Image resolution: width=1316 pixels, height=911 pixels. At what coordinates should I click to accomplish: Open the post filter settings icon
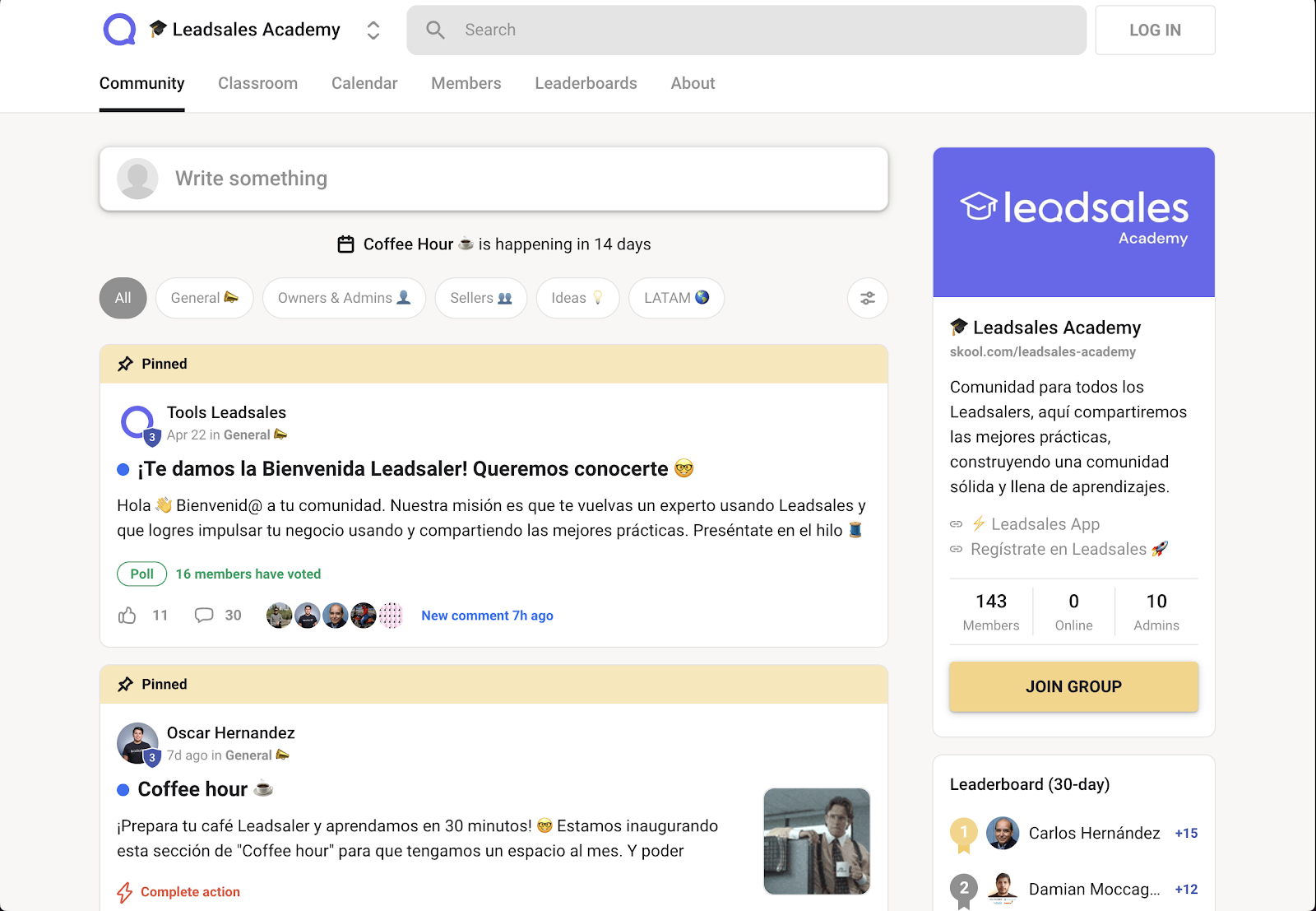pos(867,298)
